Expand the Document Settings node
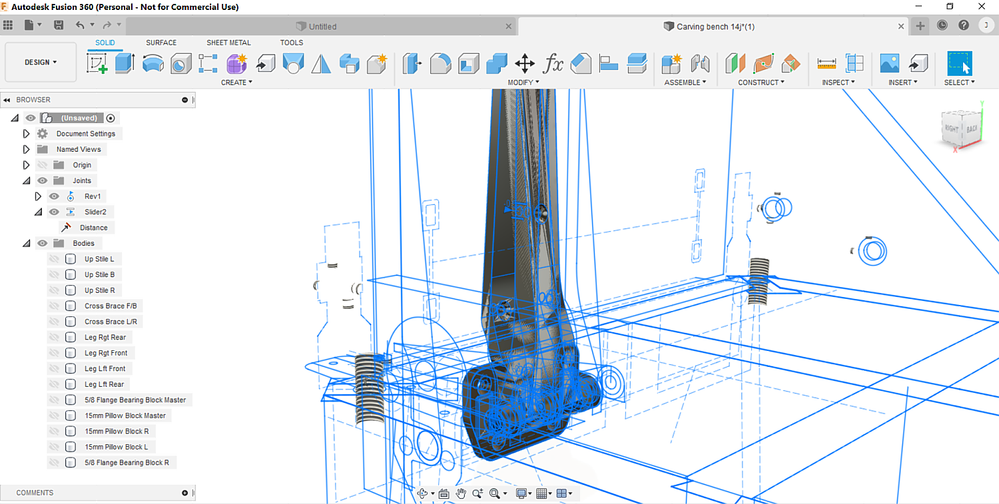The height and width of the screenshot is (504, 999). [26, 134]
